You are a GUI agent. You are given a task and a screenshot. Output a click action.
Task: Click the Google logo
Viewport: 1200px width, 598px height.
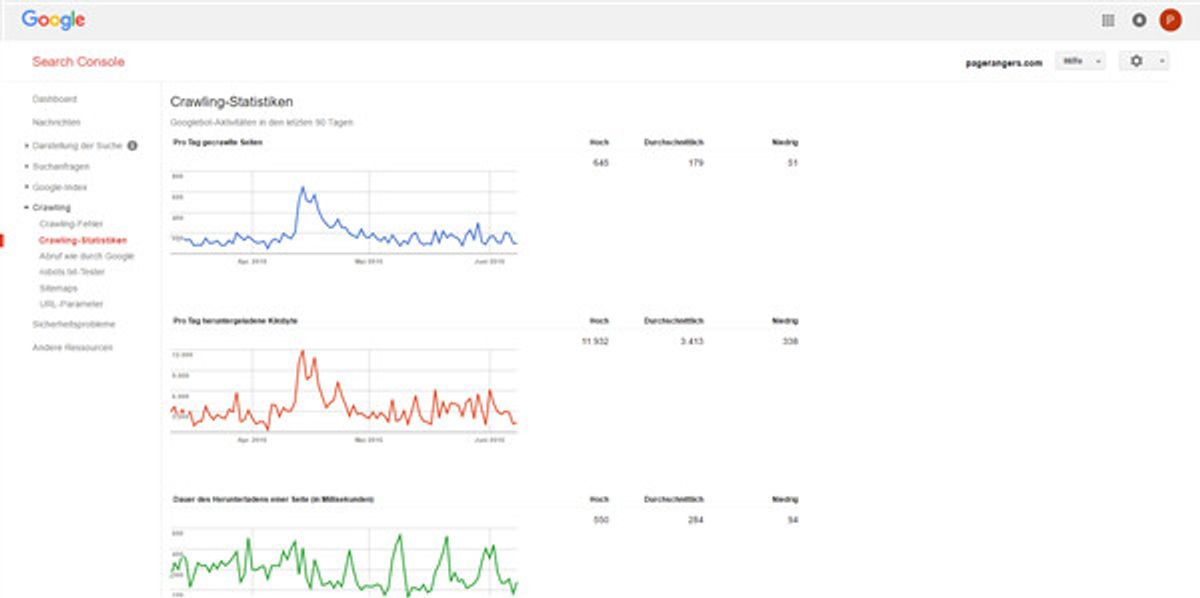click(x=53, y=20)
